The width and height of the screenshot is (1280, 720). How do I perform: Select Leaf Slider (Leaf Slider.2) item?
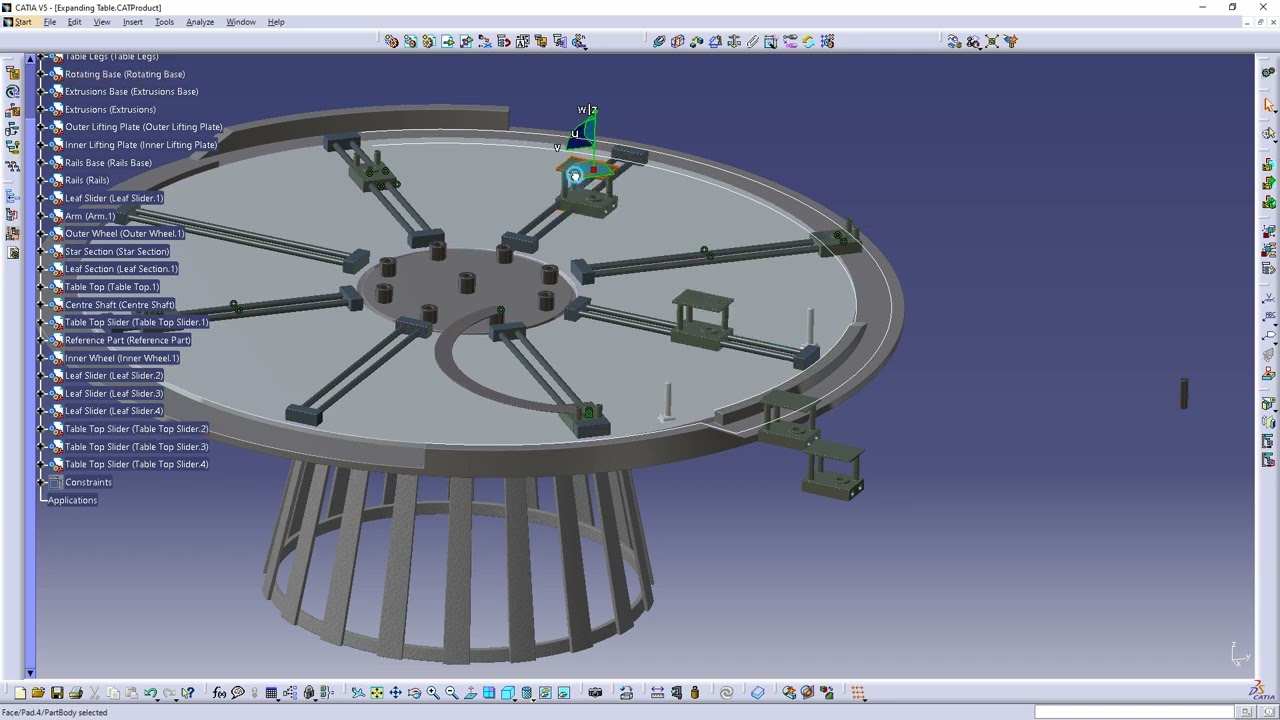114,376
